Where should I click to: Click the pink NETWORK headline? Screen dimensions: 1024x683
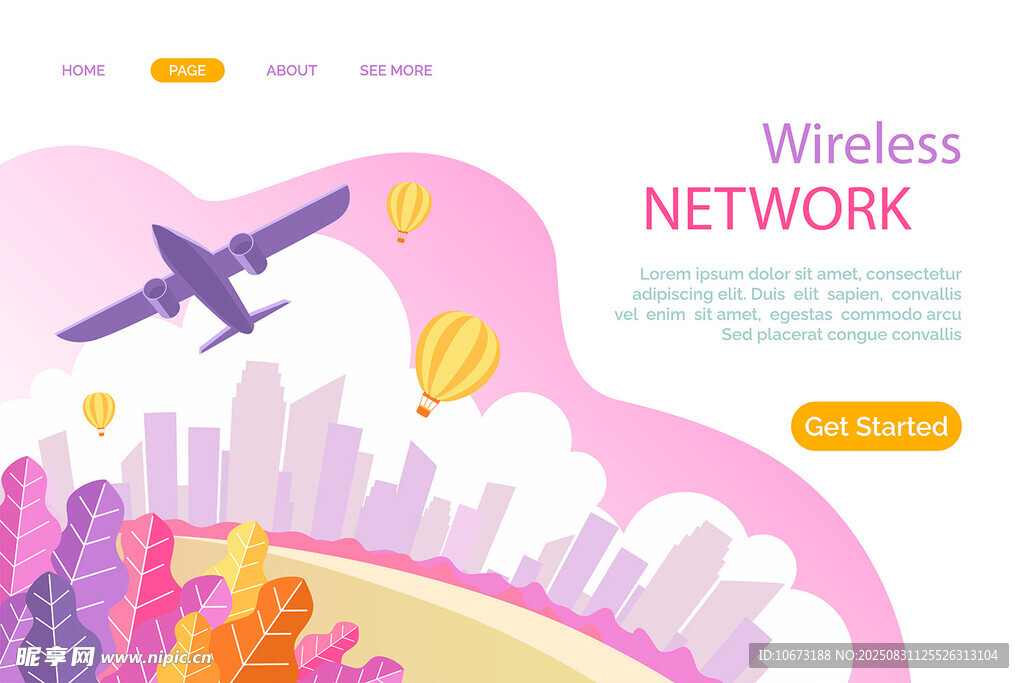click(x=777, y=208)
